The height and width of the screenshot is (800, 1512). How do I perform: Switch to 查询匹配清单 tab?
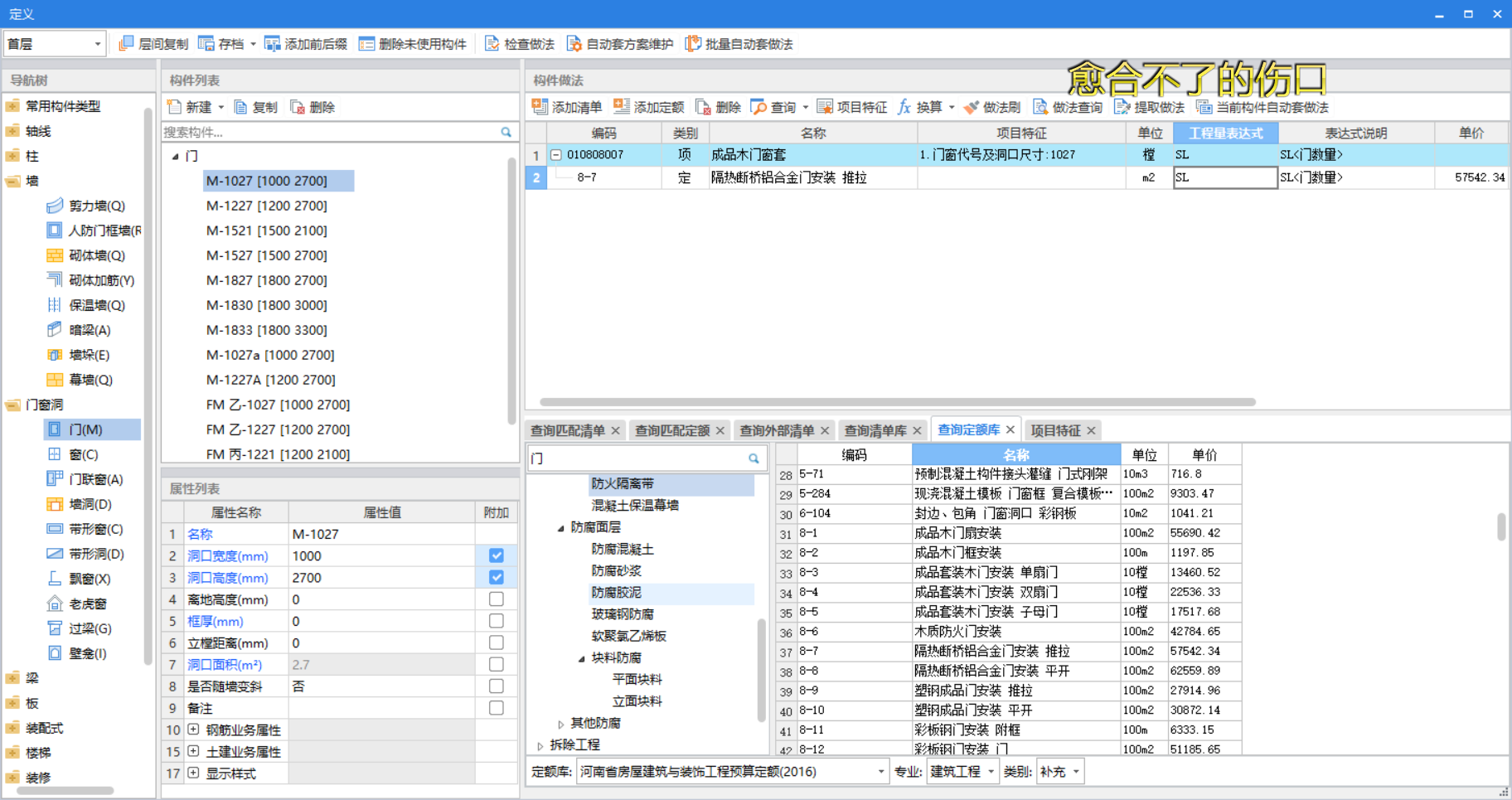tap(568, 430)
